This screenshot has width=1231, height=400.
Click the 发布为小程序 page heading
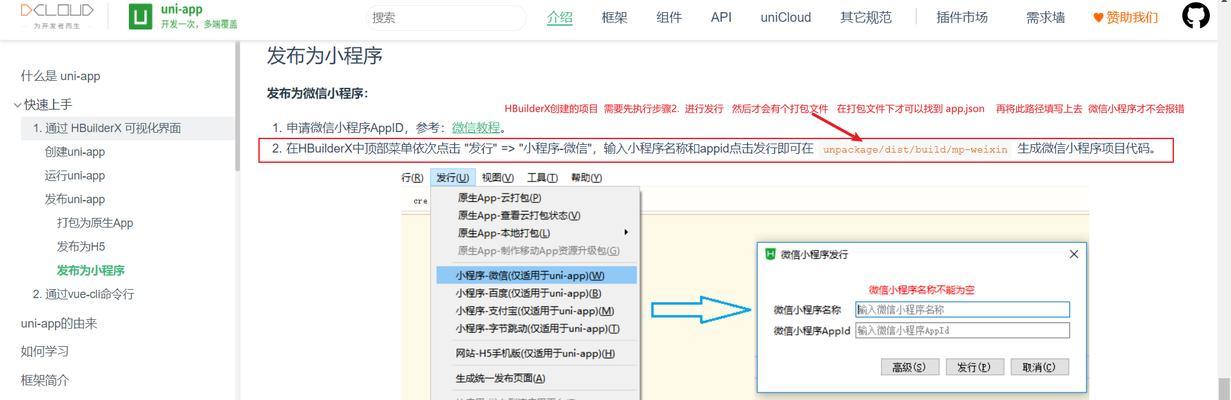pyautogui.click(x=324, y=56)
